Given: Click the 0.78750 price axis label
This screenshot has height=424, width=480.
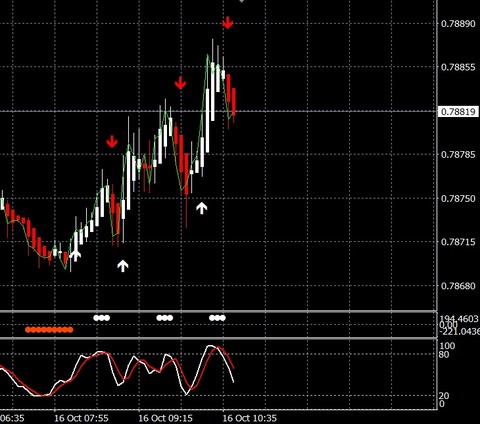Looking at the screenshot, I should tap(458, 198).
